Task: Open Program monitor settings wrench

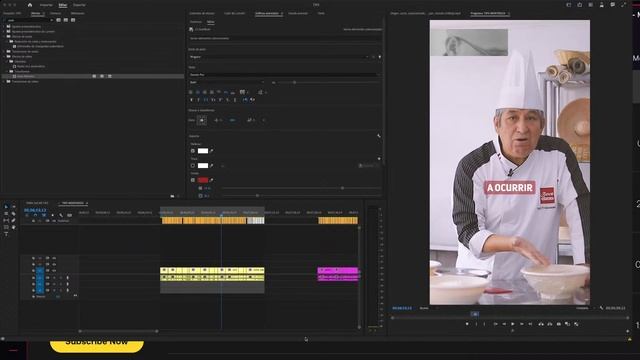Action: tap(602, 308)
